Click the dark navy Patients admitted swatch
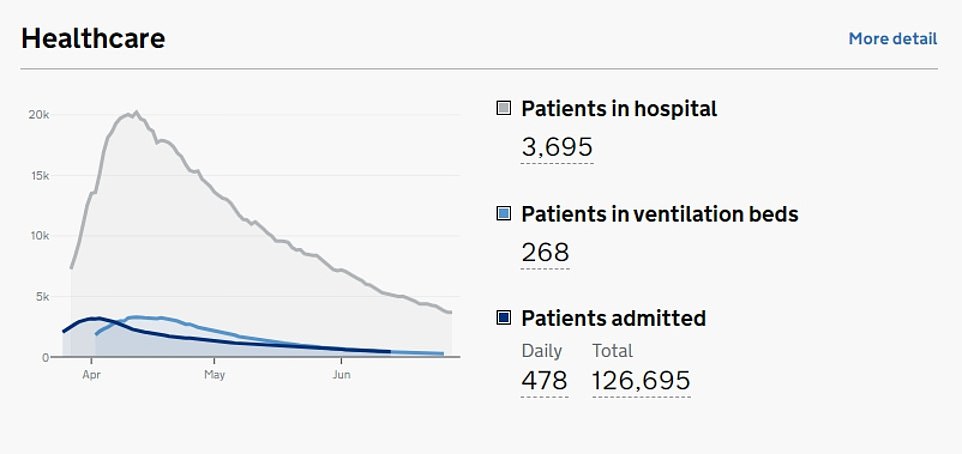This screenshot has height=454, width=962. point(504,318)
